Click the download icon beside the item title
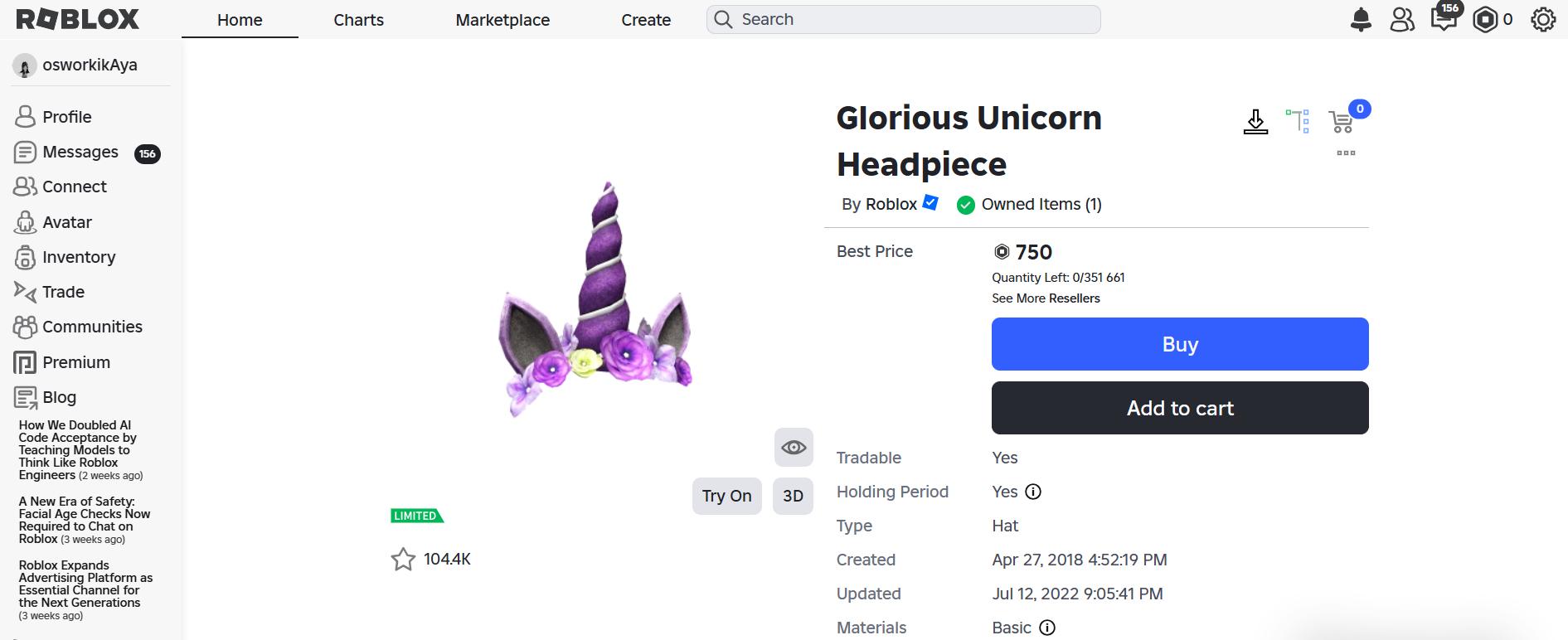This screenshot has height=640, width=1568. tap(1255, 122)
